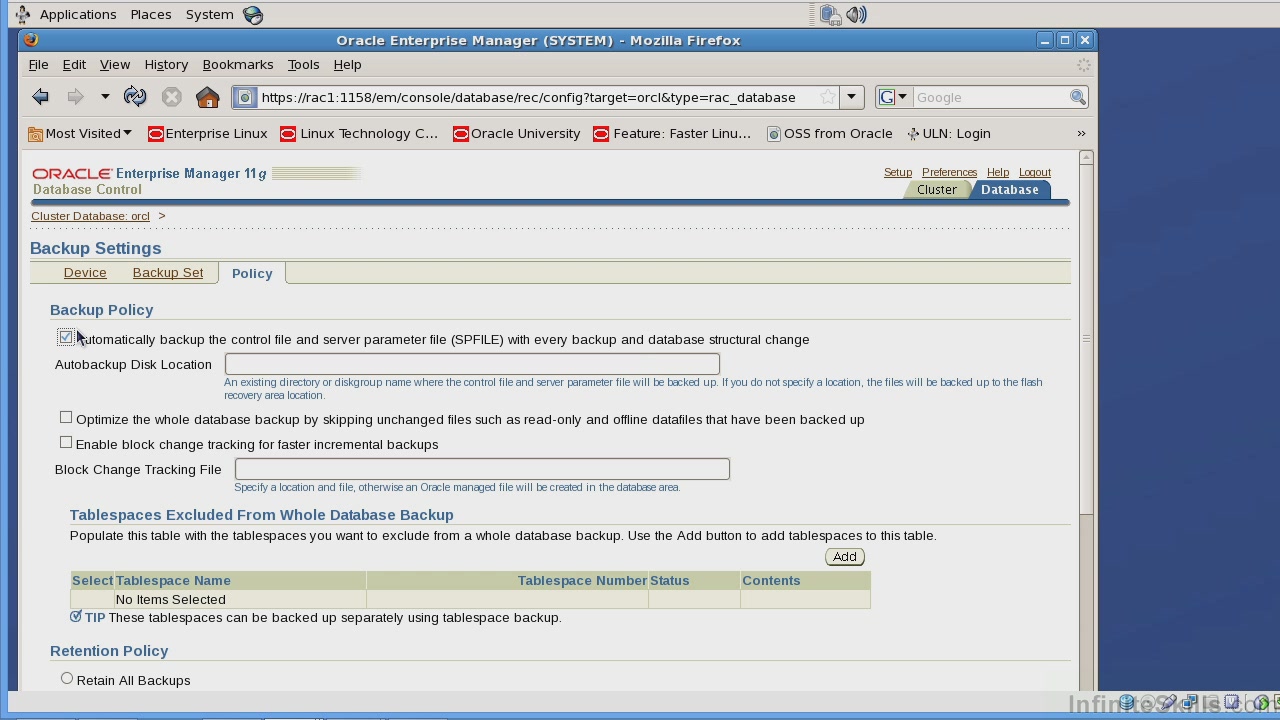The width and height of the screenshot is (1280, 720).
Task: Click the scrollbar up arrow
Action: 1087,157
